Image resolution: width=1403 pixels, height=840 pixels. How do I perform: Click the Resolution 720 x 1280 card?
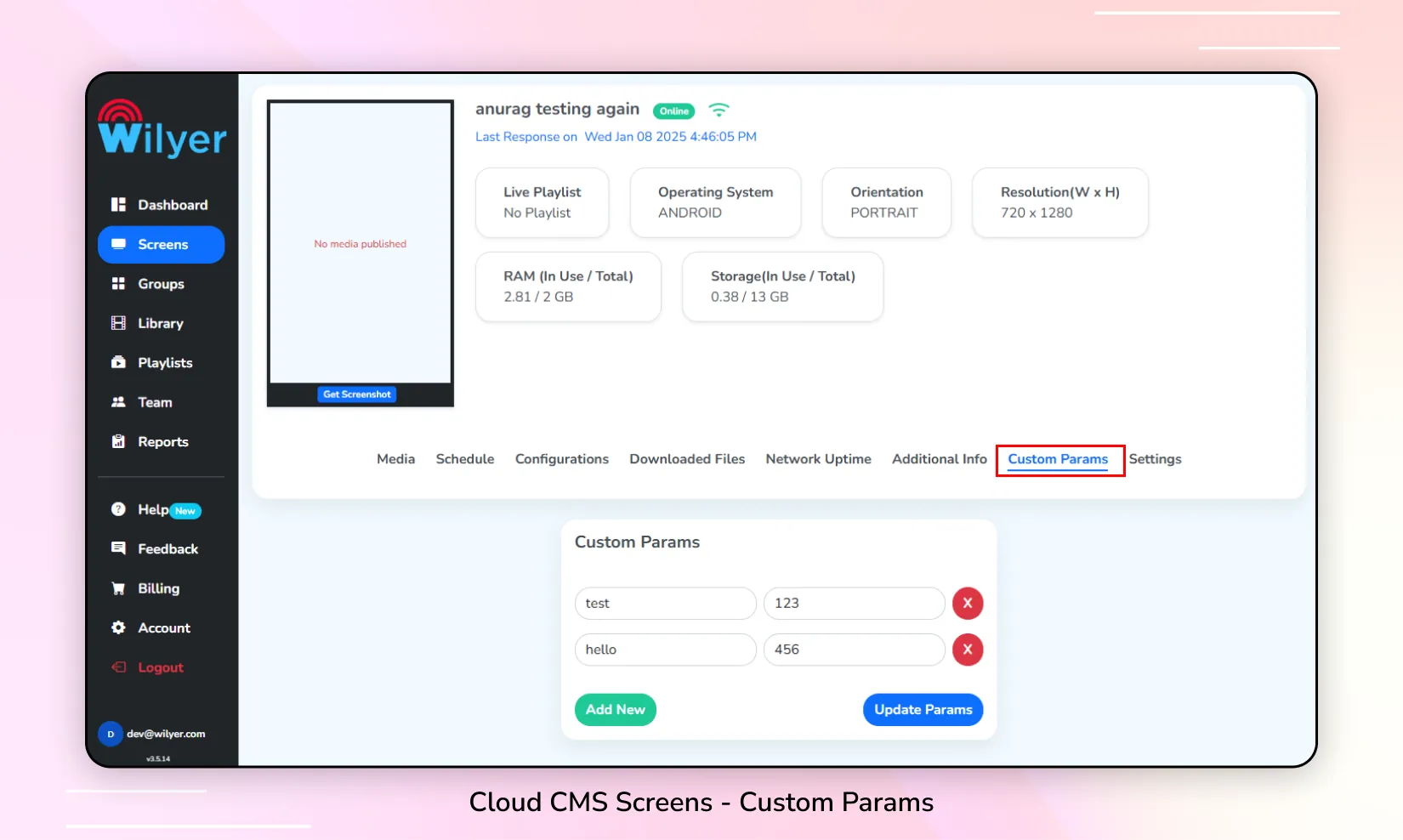click(x=1060, y=202)
